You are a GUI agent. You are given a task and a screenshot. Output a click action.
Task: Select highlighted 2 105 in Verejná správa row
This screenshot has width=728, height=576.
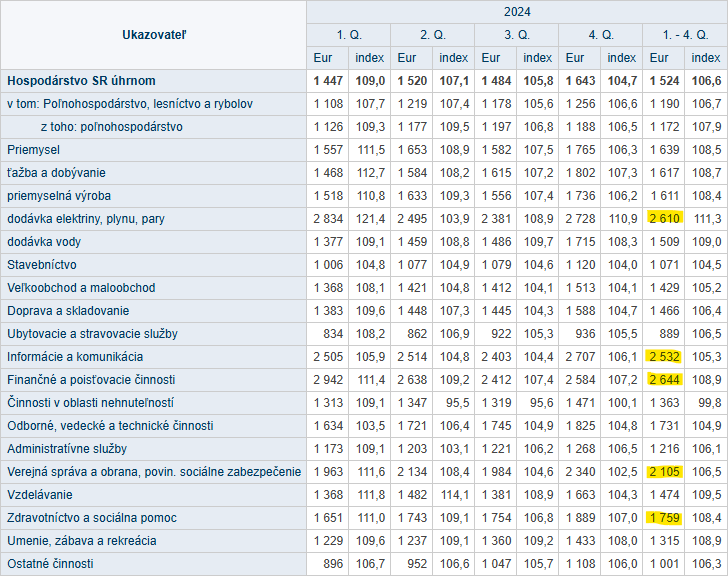coord(665,472)
